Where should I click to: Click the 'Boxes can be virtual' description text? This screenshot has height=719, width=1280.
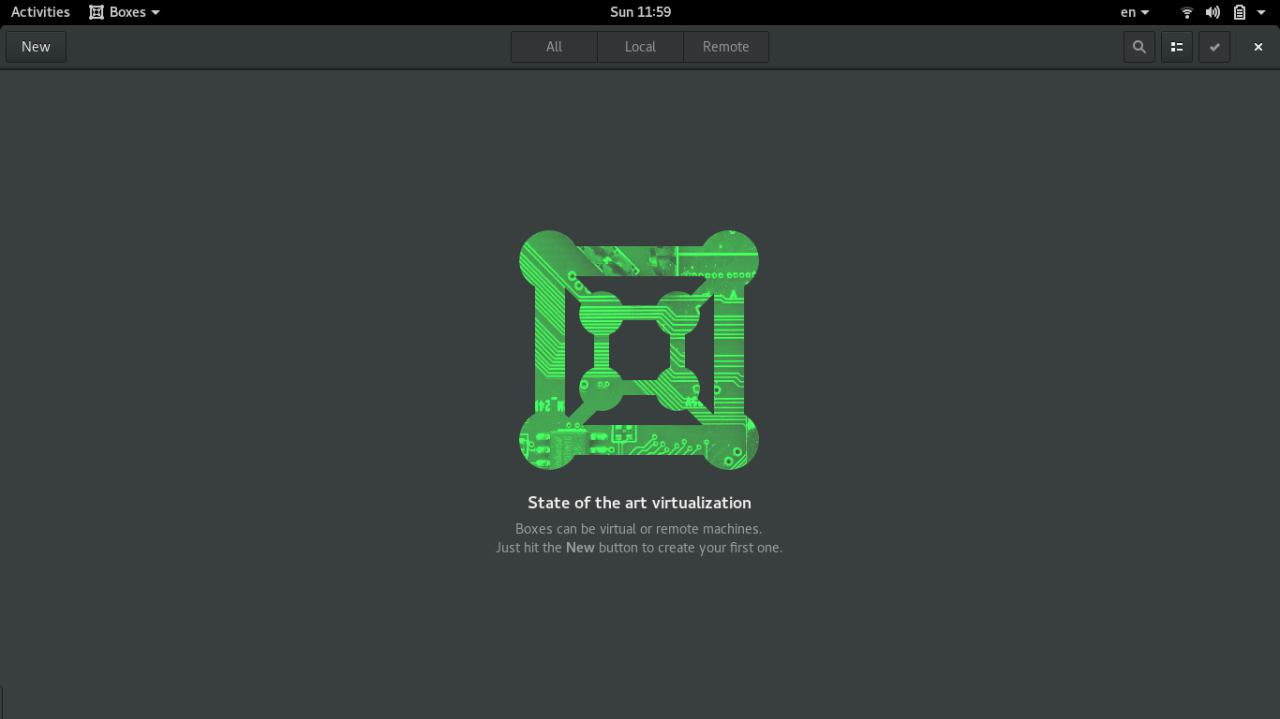point(638,529)
